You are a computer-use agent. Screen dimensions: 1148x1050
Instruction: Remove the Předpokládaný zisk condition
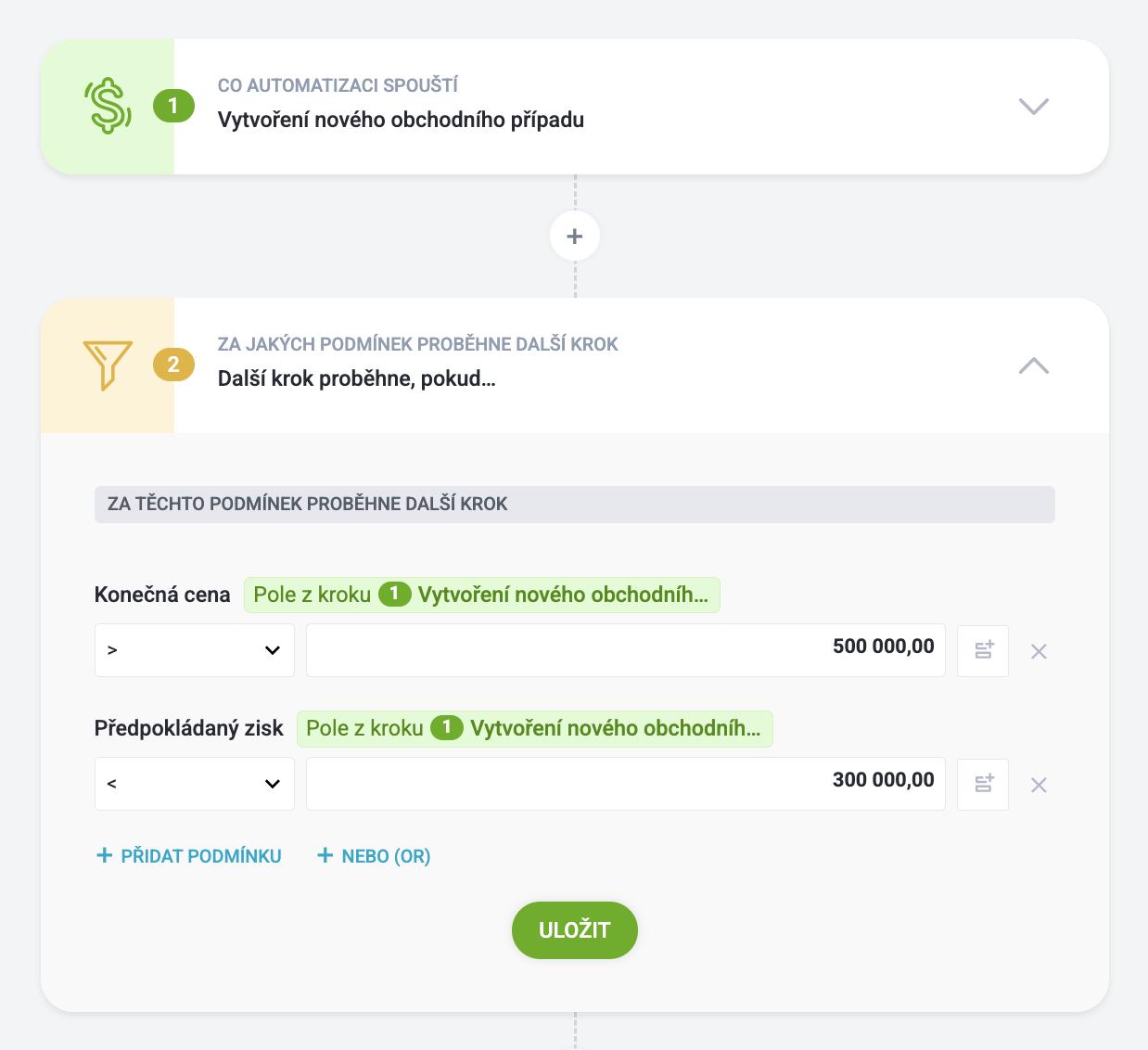point(1039,785)
